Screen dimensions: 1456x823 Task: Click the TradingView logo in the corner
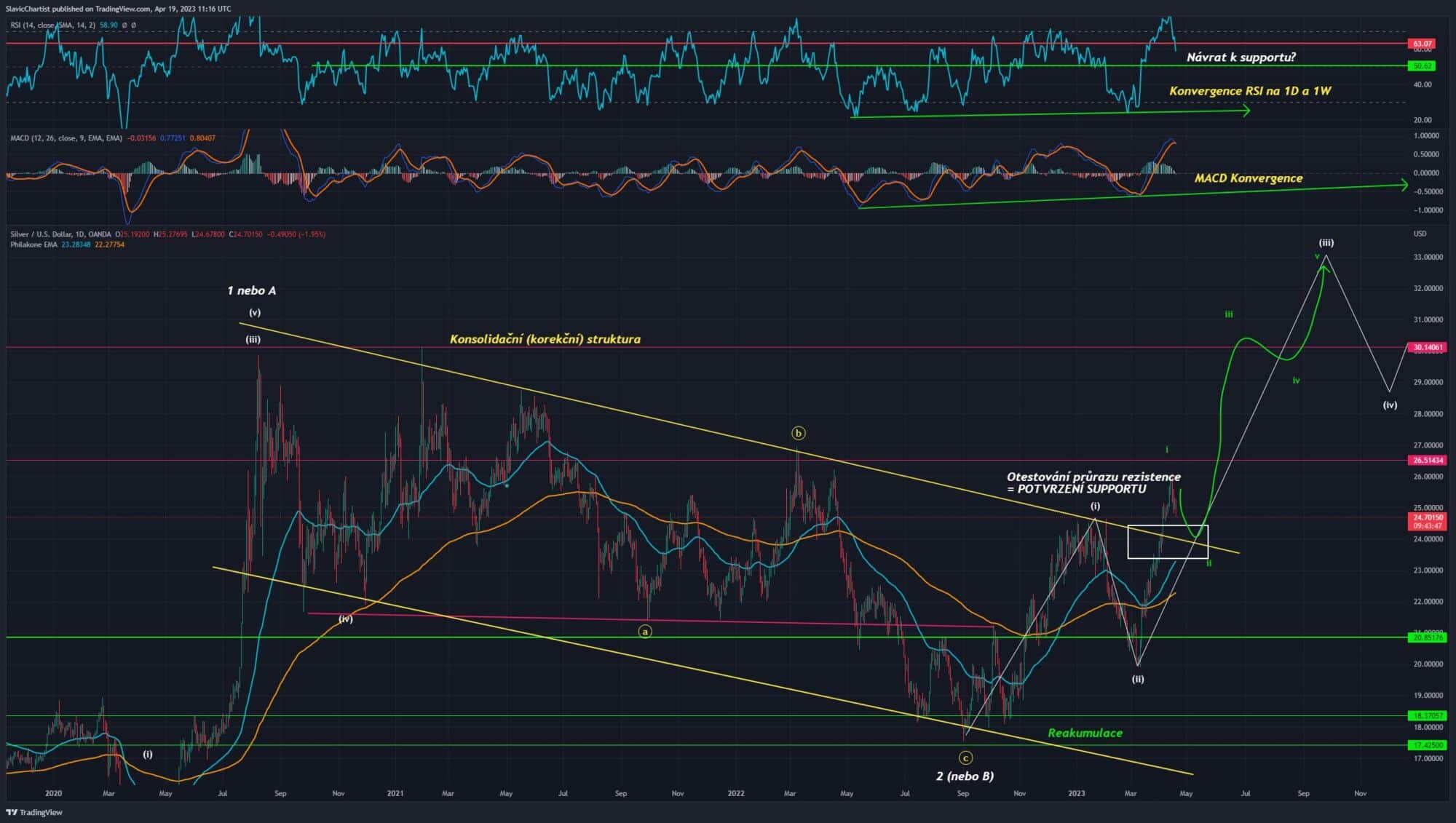click(34, 812)
